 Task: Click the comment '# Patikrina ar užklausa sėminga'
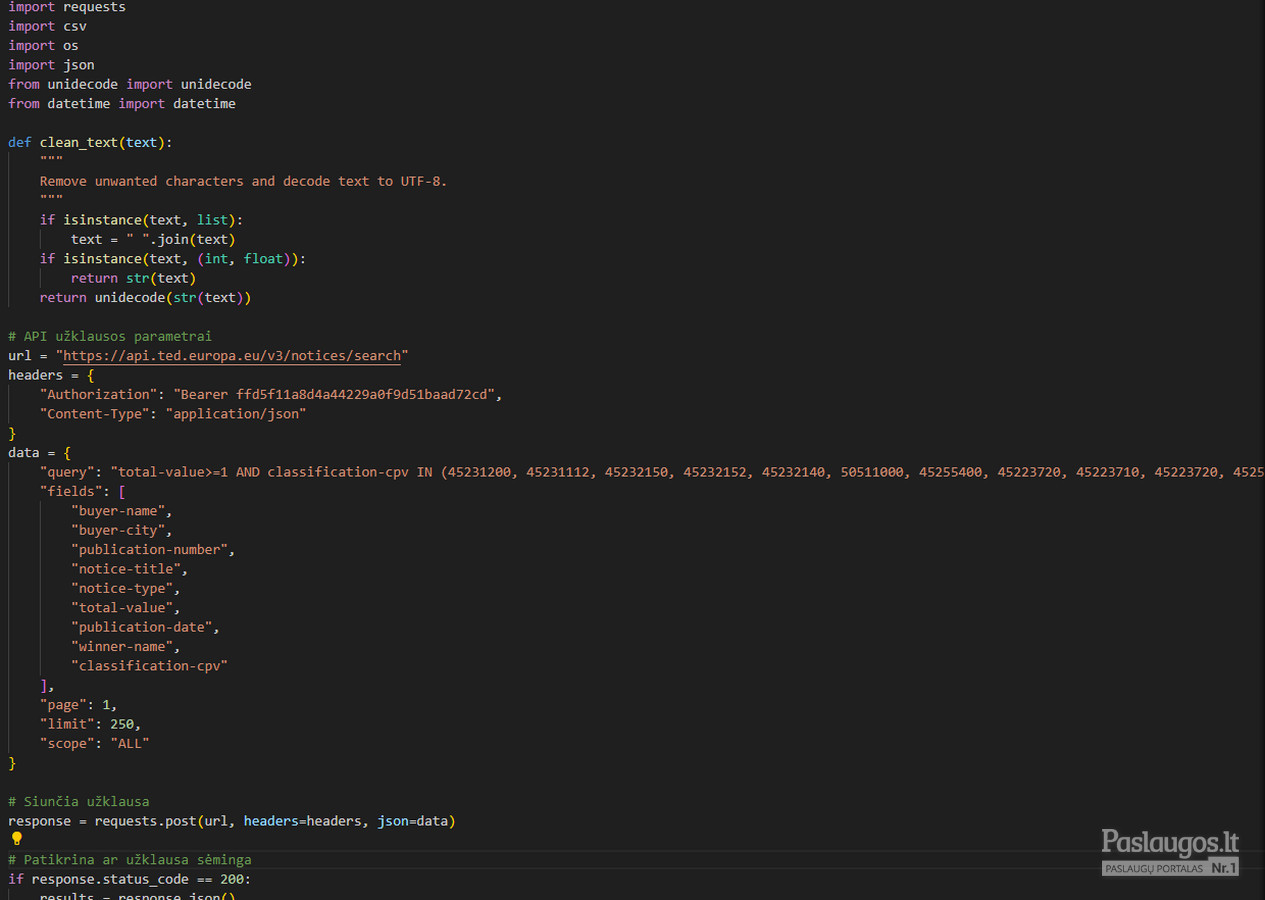[x=130, y=860]
